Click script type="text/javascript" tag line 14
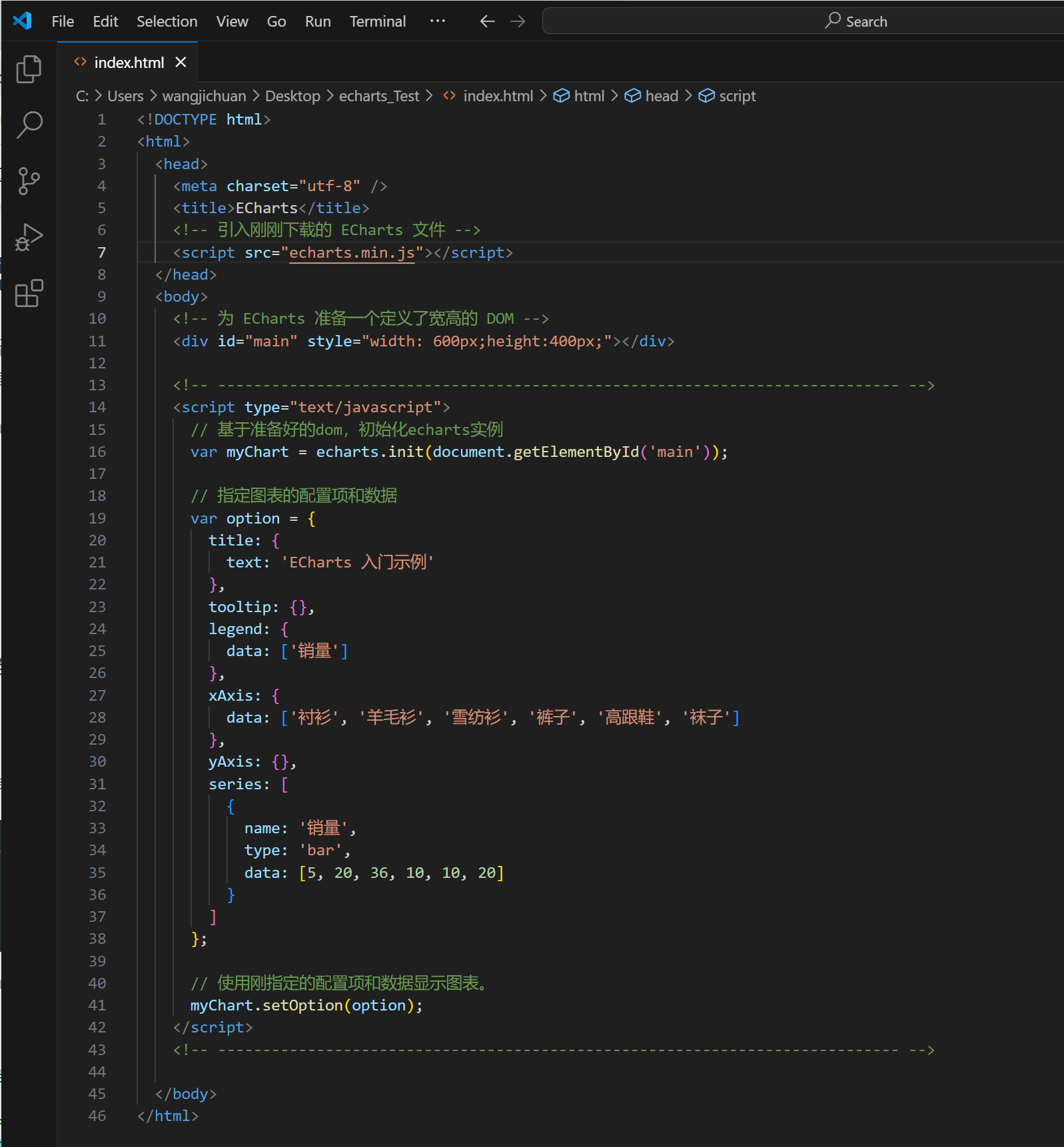The image size is (1064, 1147). click(312, 407)
